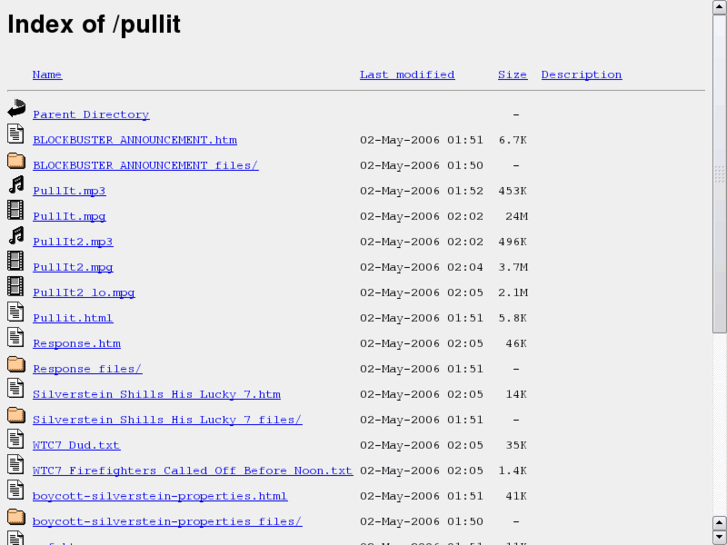Click the 1.4K size value
Image resolution: width=727 pixels, height=545 pixels.
(x=512, y=471)
